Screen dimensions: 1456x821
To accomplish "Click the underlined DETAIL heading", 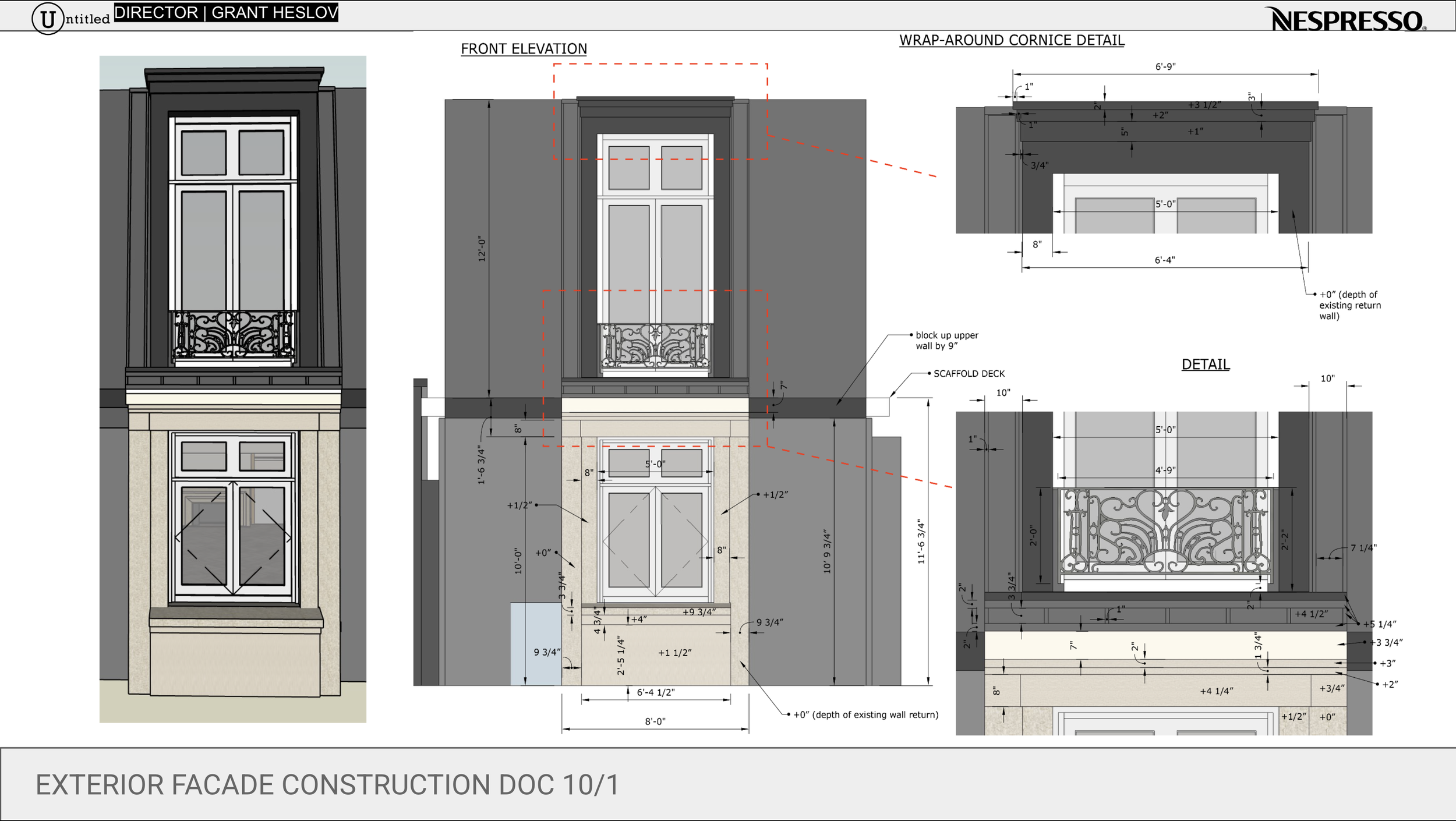I will 1205,365.
